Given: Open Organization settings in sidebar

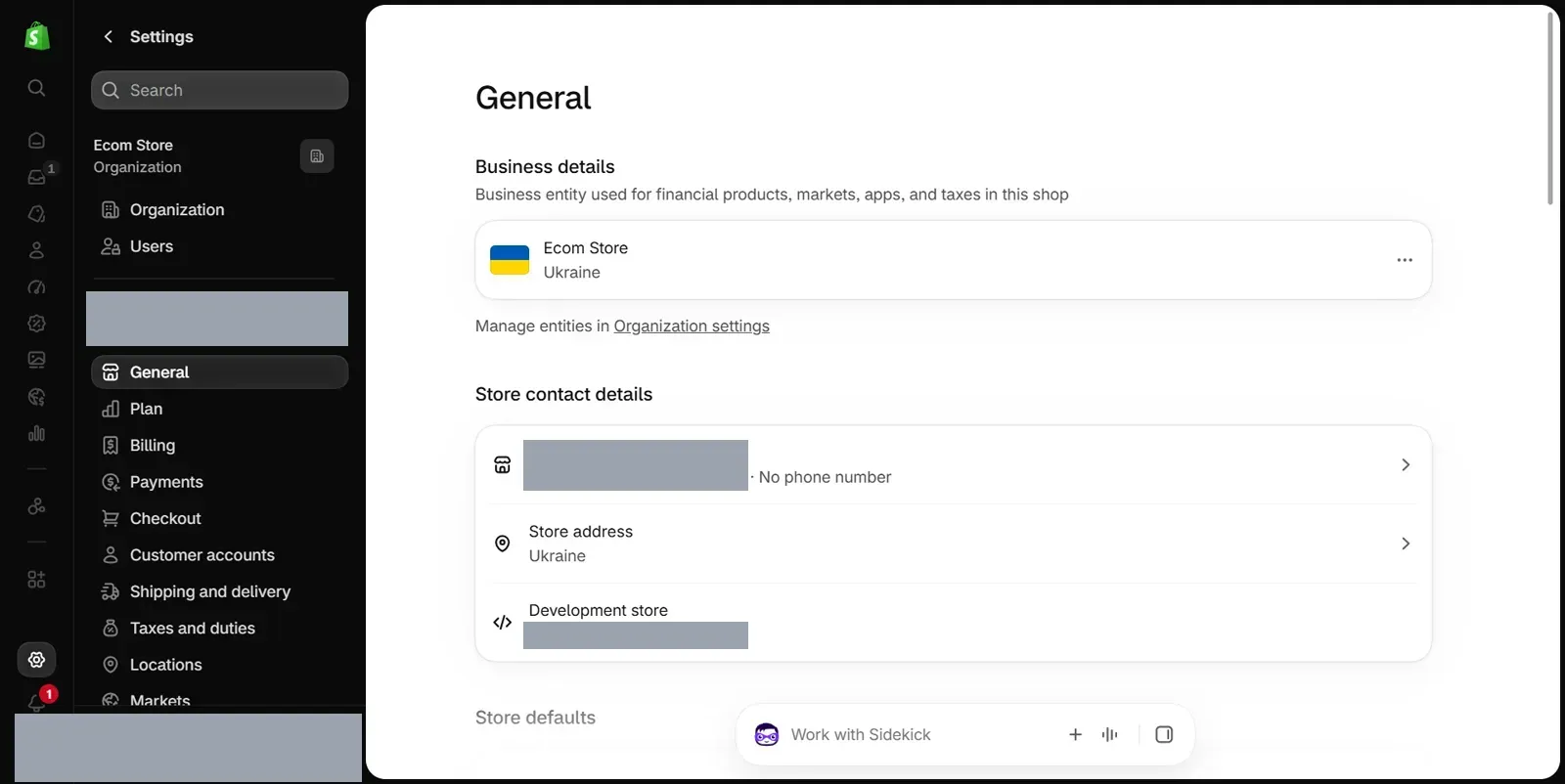Looking at the screenshot, I should [220, 210].
